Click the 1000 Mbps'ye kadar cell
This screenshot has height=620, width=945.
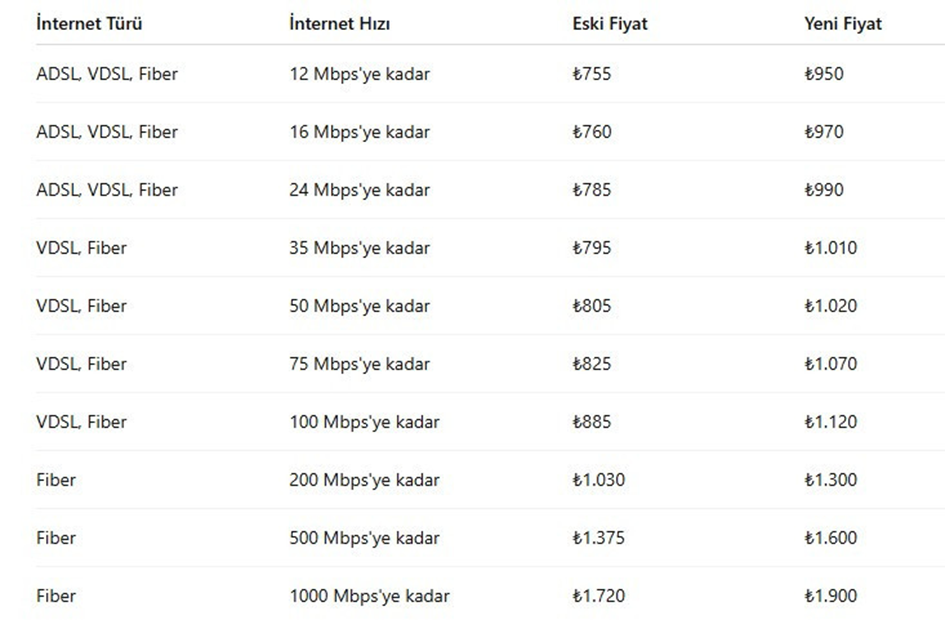coord(369,596)
